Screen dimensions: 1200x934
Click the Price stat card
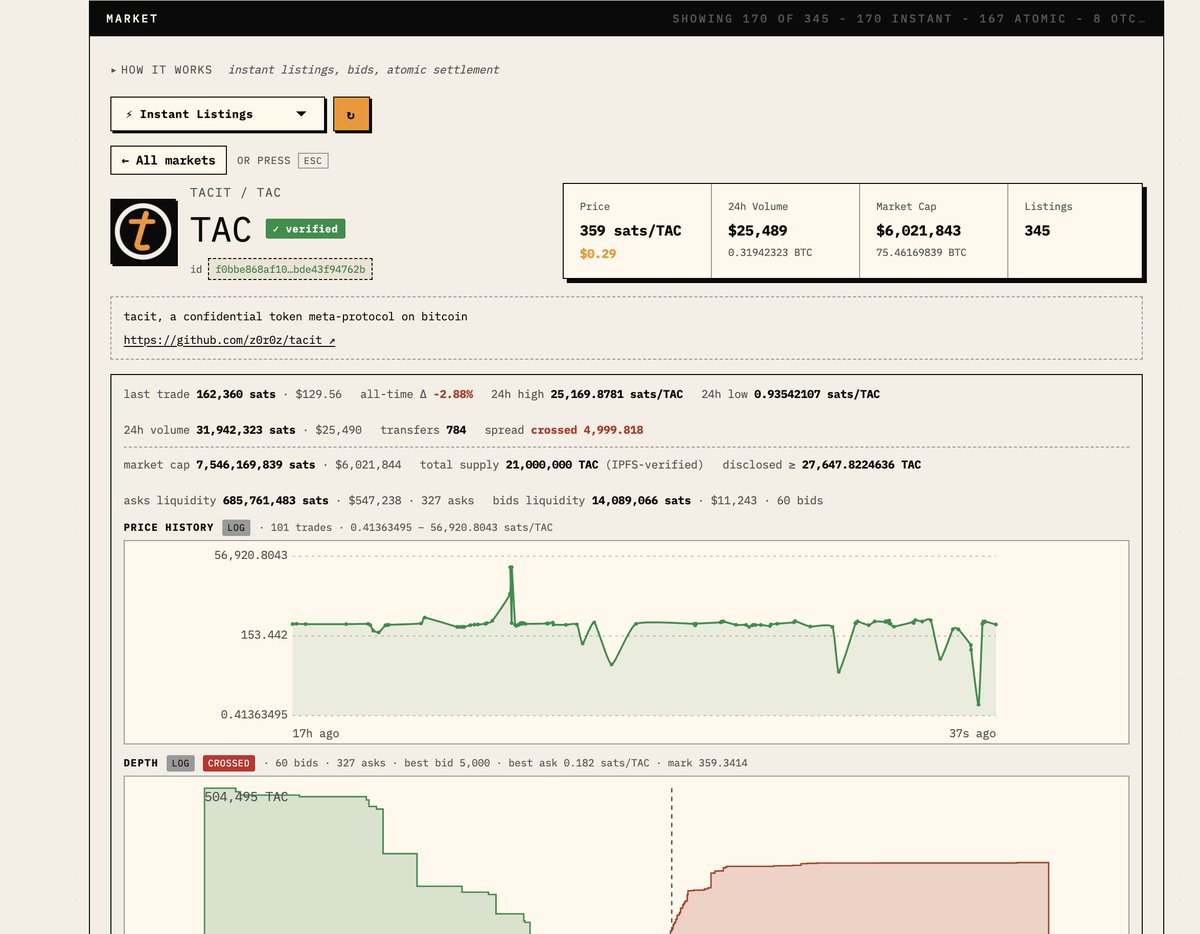coord(637,231)
